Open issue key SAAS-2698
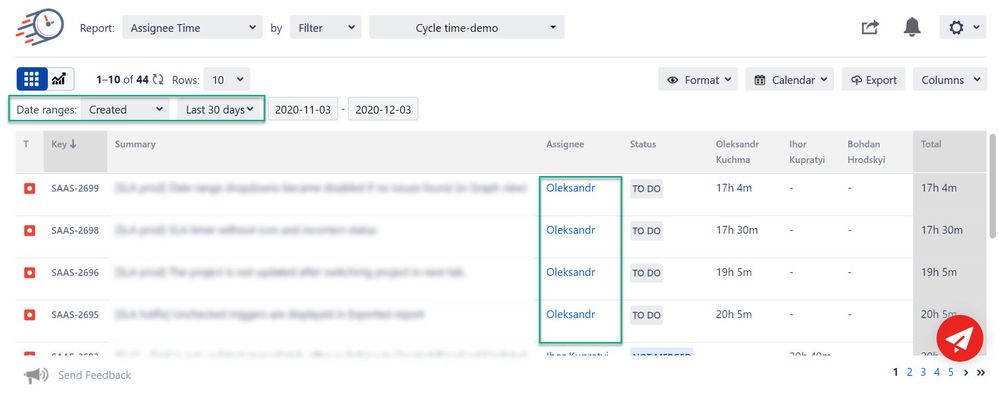This screenshot has height=404, width=999. pos(75,231)
